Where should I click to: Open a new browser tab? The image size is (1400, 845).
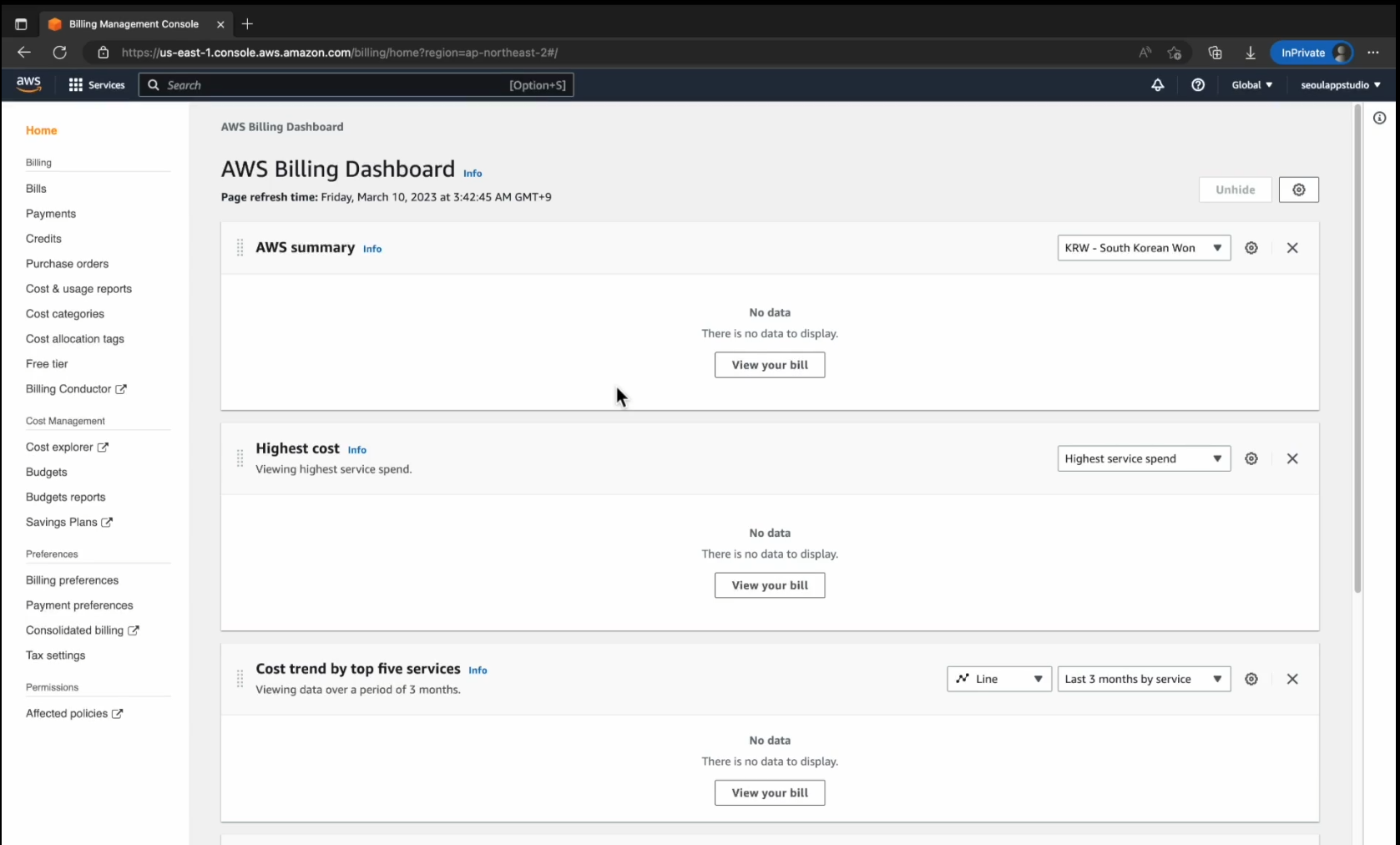click(x=247, y=24)
